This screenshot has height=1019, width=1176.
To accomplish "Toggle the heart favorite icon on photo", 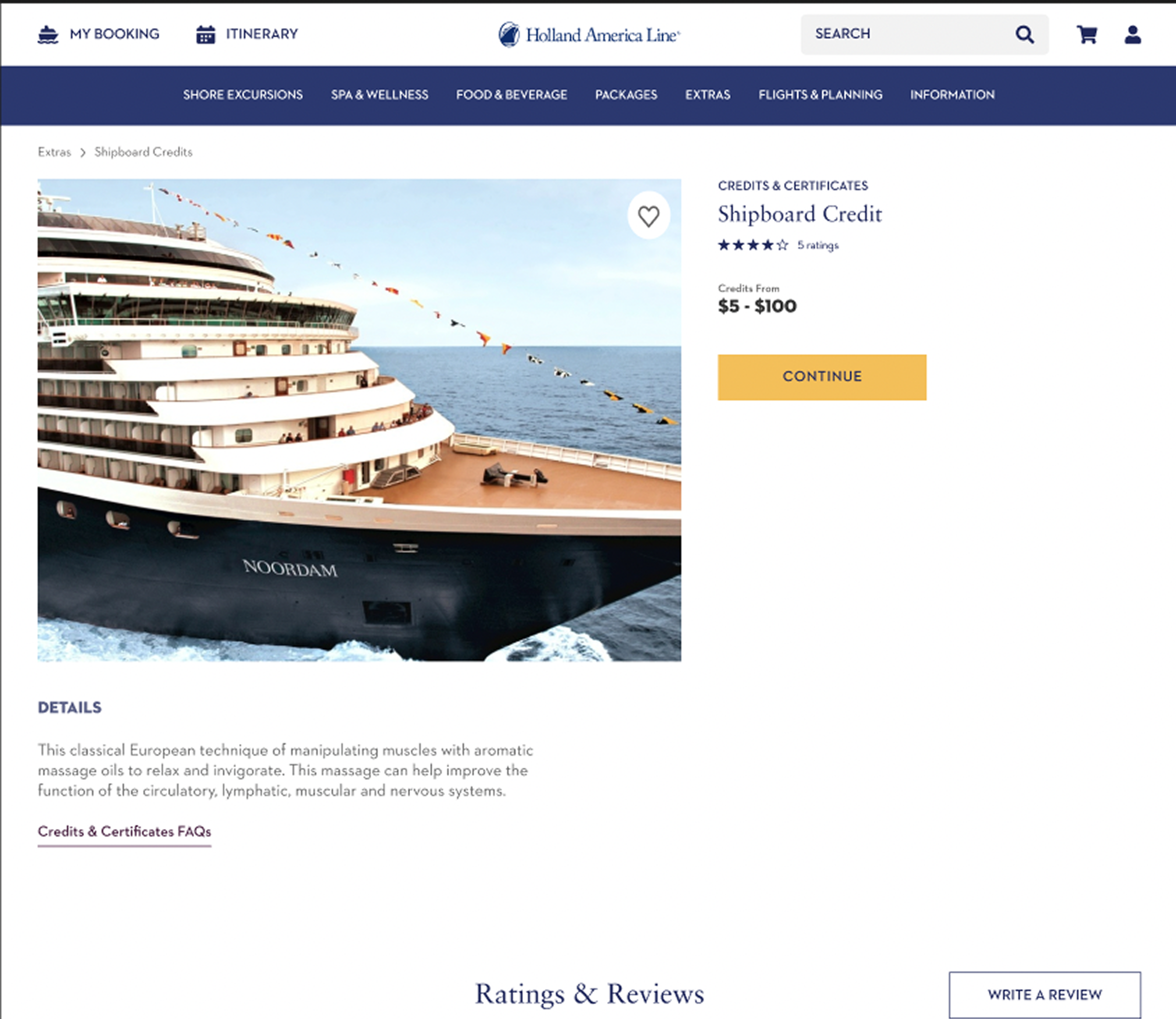I will [649, 215].
